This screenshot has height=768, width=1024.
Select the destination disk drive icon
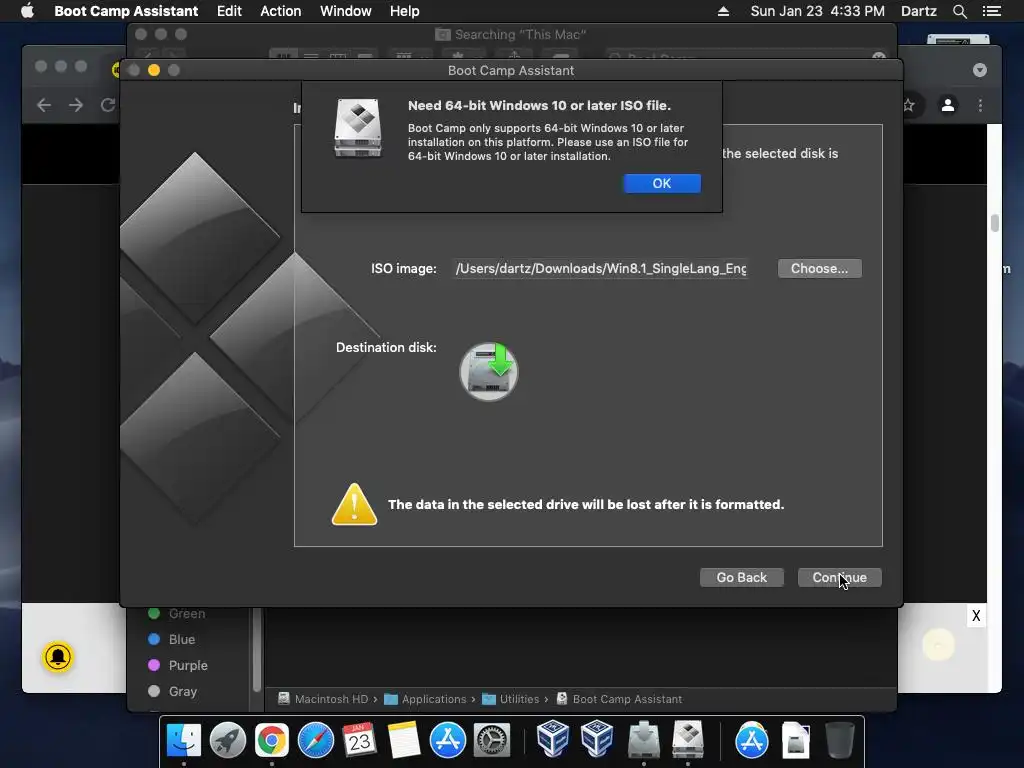point(489,371)
